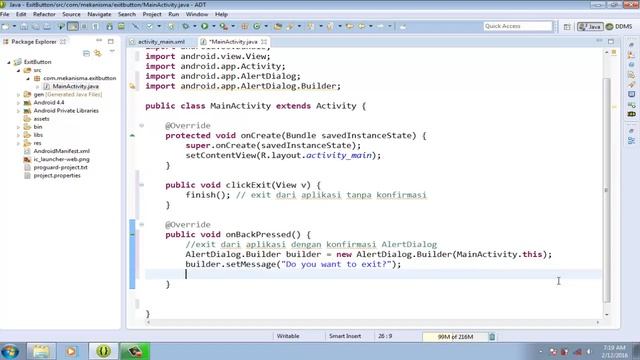The width and height of the screenshot is (640, 360).
Task: Select AndroidManifest.xml in the tree
Action: [62, 151]
